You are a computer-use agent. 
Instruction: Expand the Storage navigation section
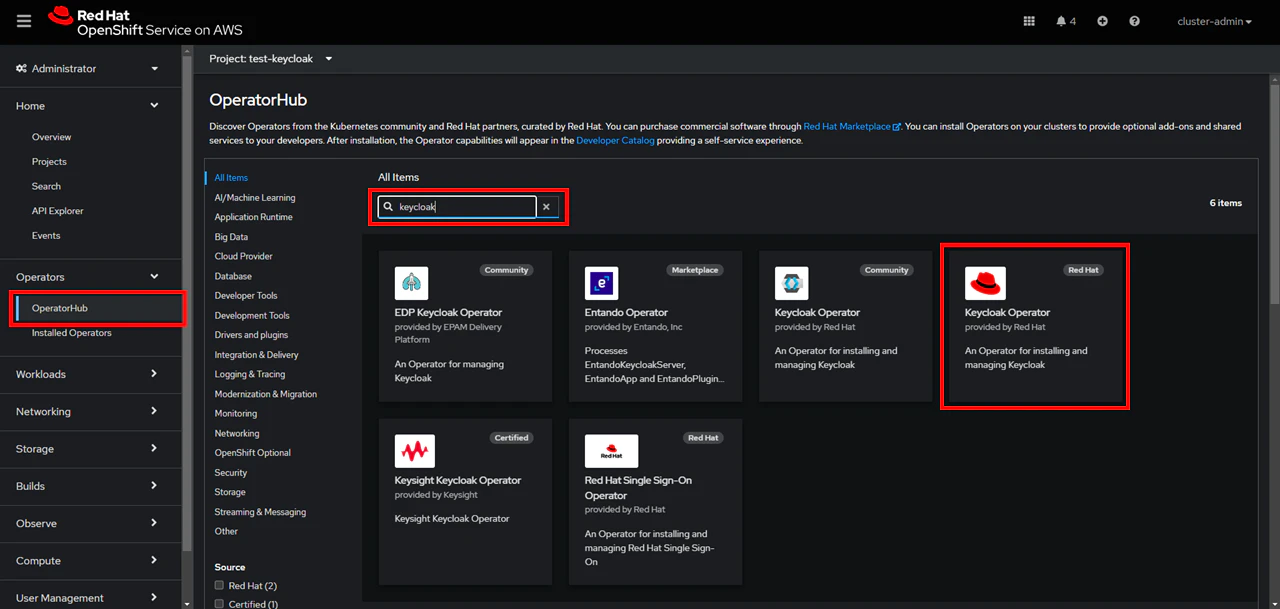click(x=90, y=449)
